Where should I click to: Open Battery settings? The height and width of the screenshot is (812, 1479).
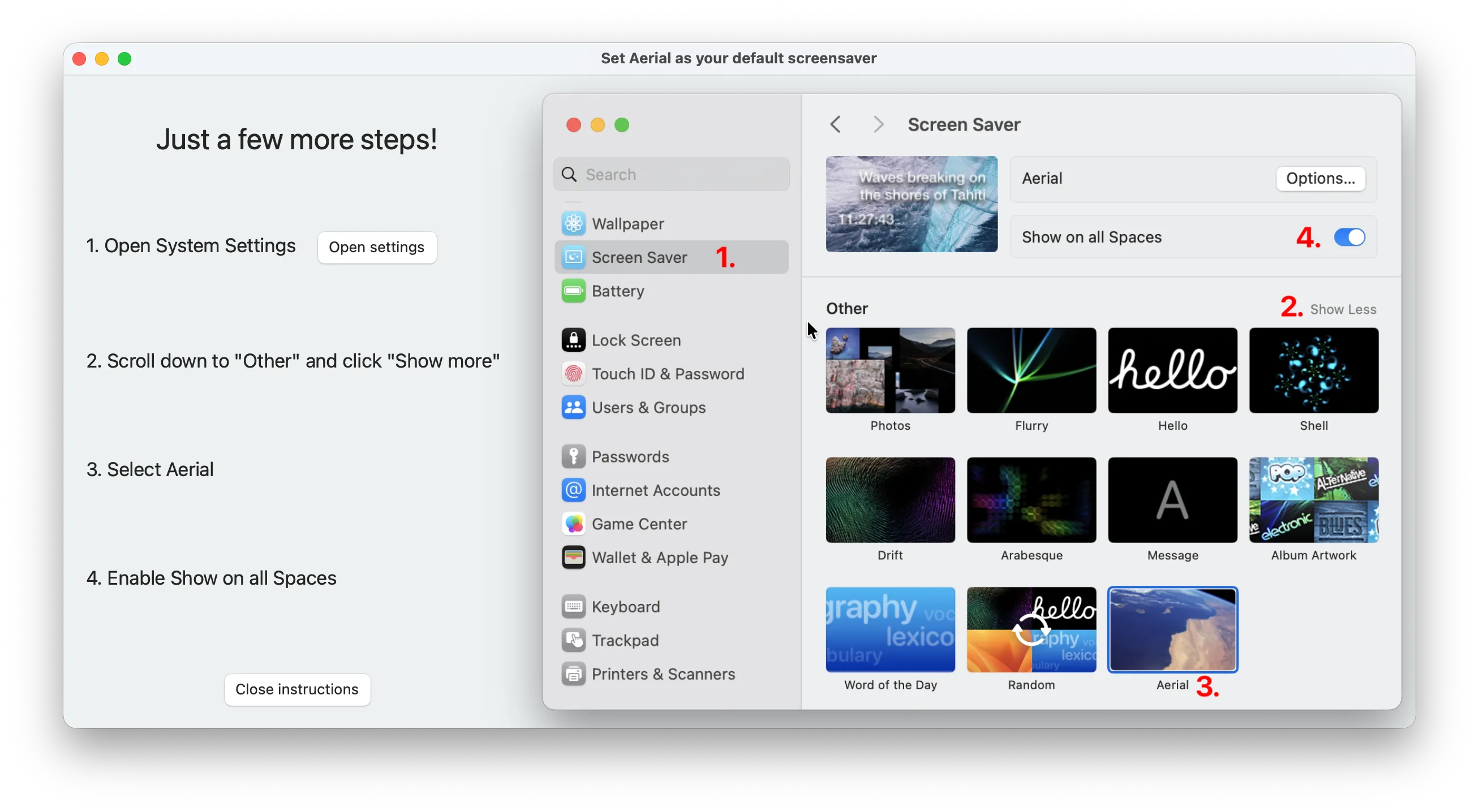[671, 291]
